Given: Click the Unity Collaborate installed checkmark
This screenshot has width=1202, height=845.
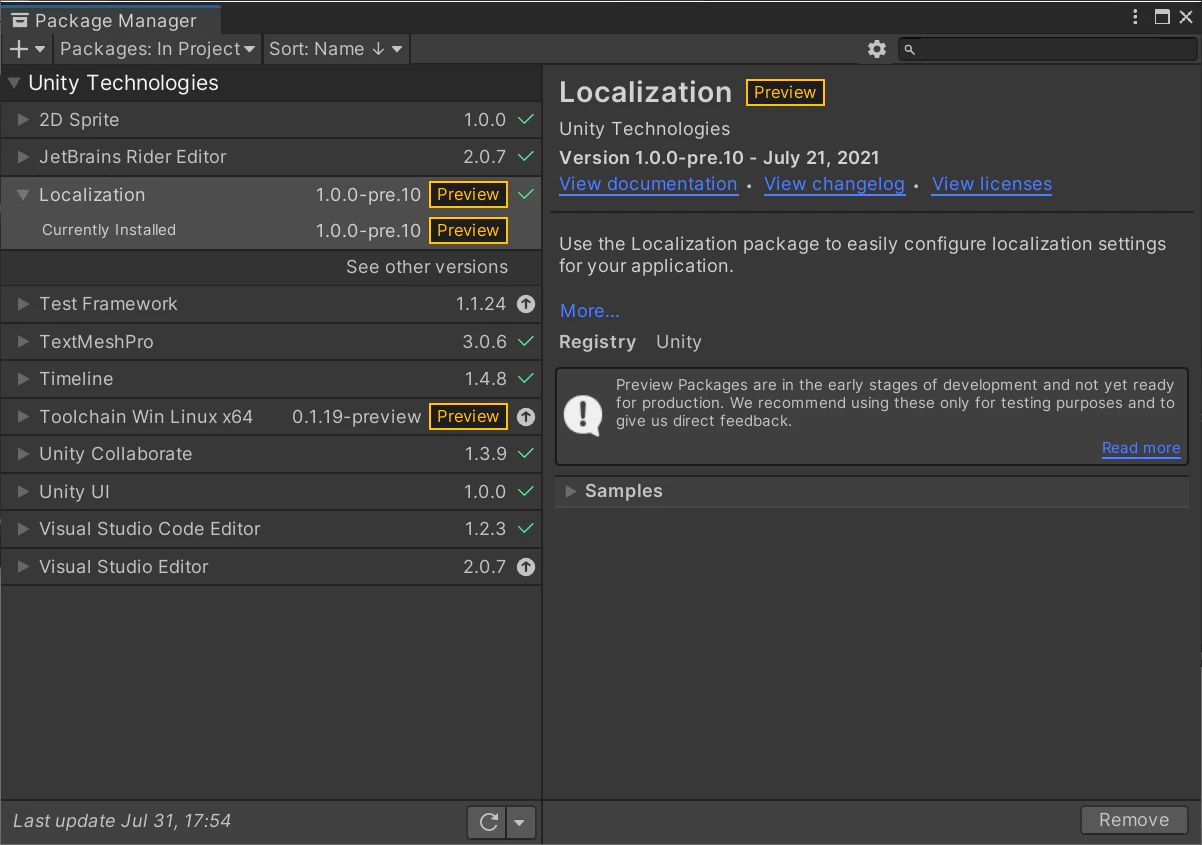Looking at the screenshot, I should coord(526,454).
